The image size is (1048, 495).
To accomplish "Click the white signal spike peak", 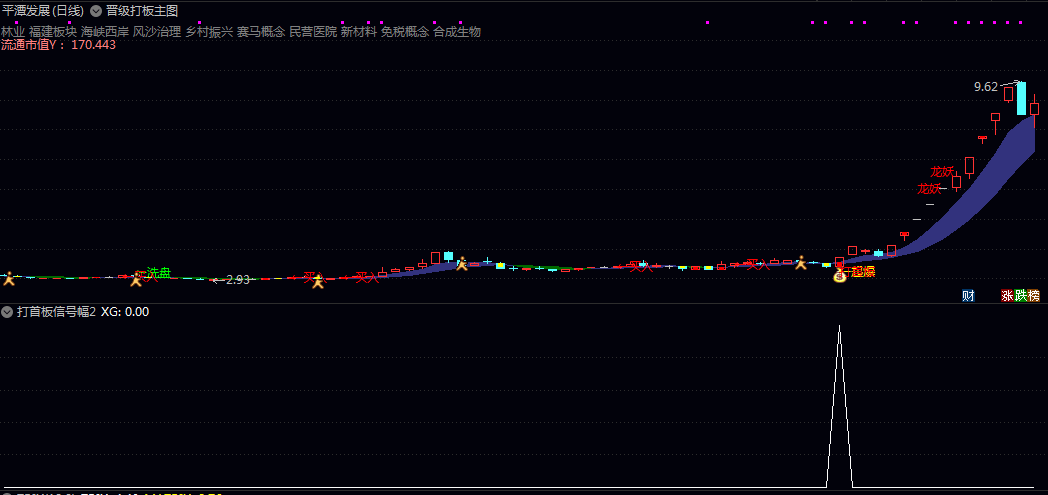I will point(839,327).
